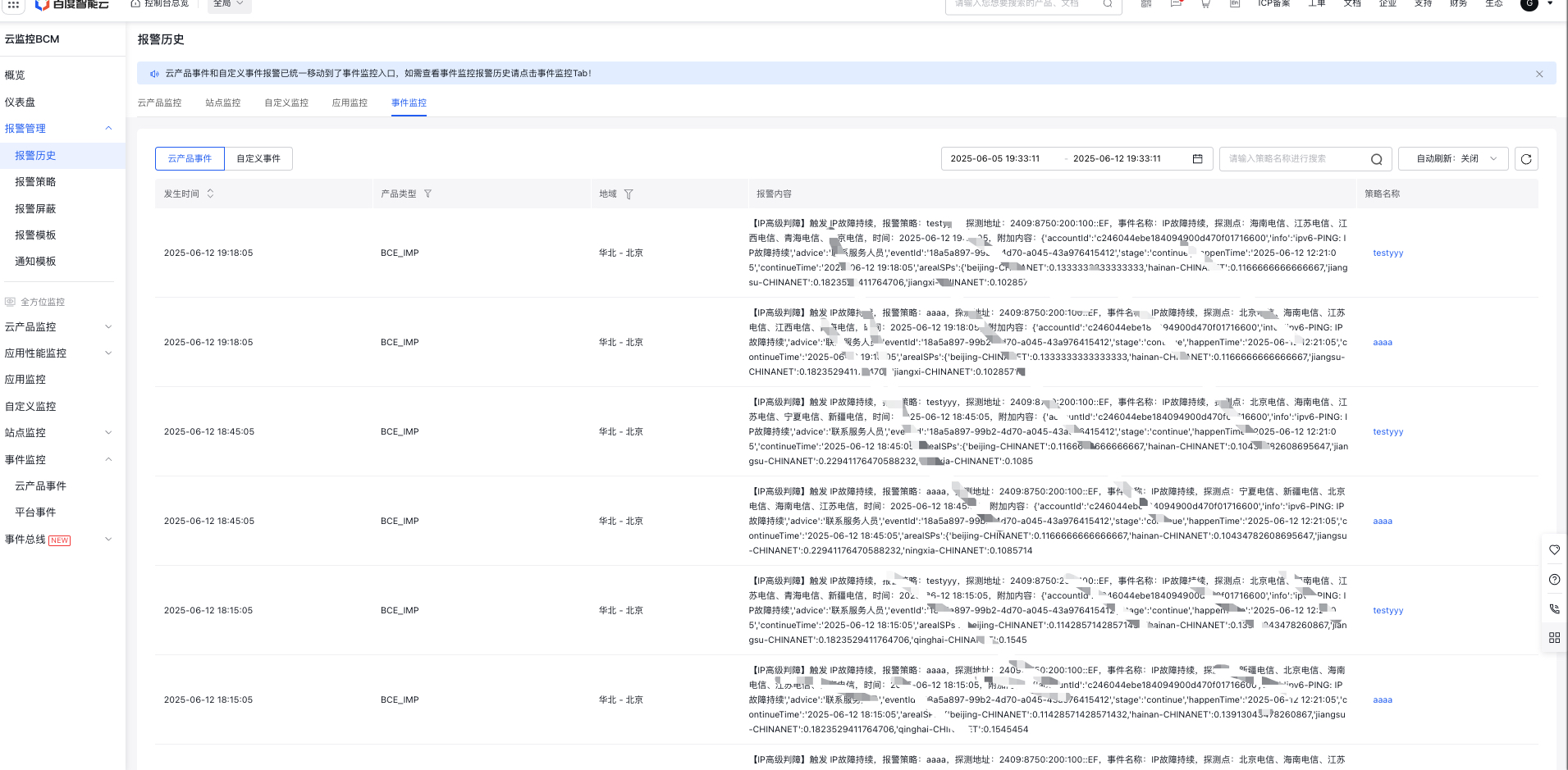The height and width of the screenshot is (770, 1568).
Task: Click the Baidu AI Cloud logo
Action: tap(71, 4)
